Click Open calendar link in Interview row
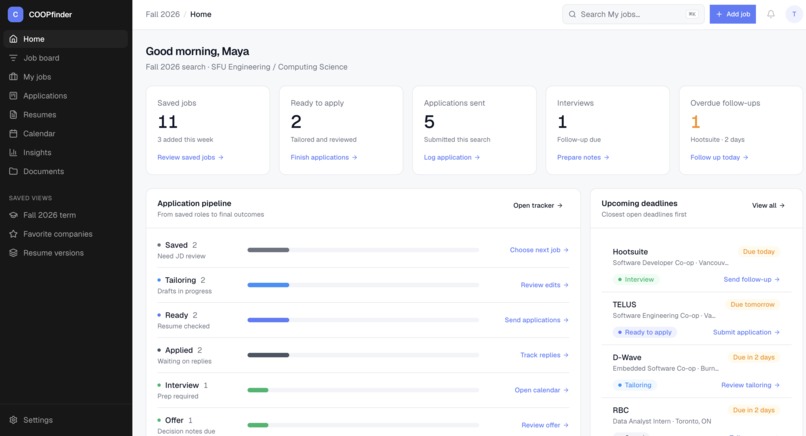 541,390
